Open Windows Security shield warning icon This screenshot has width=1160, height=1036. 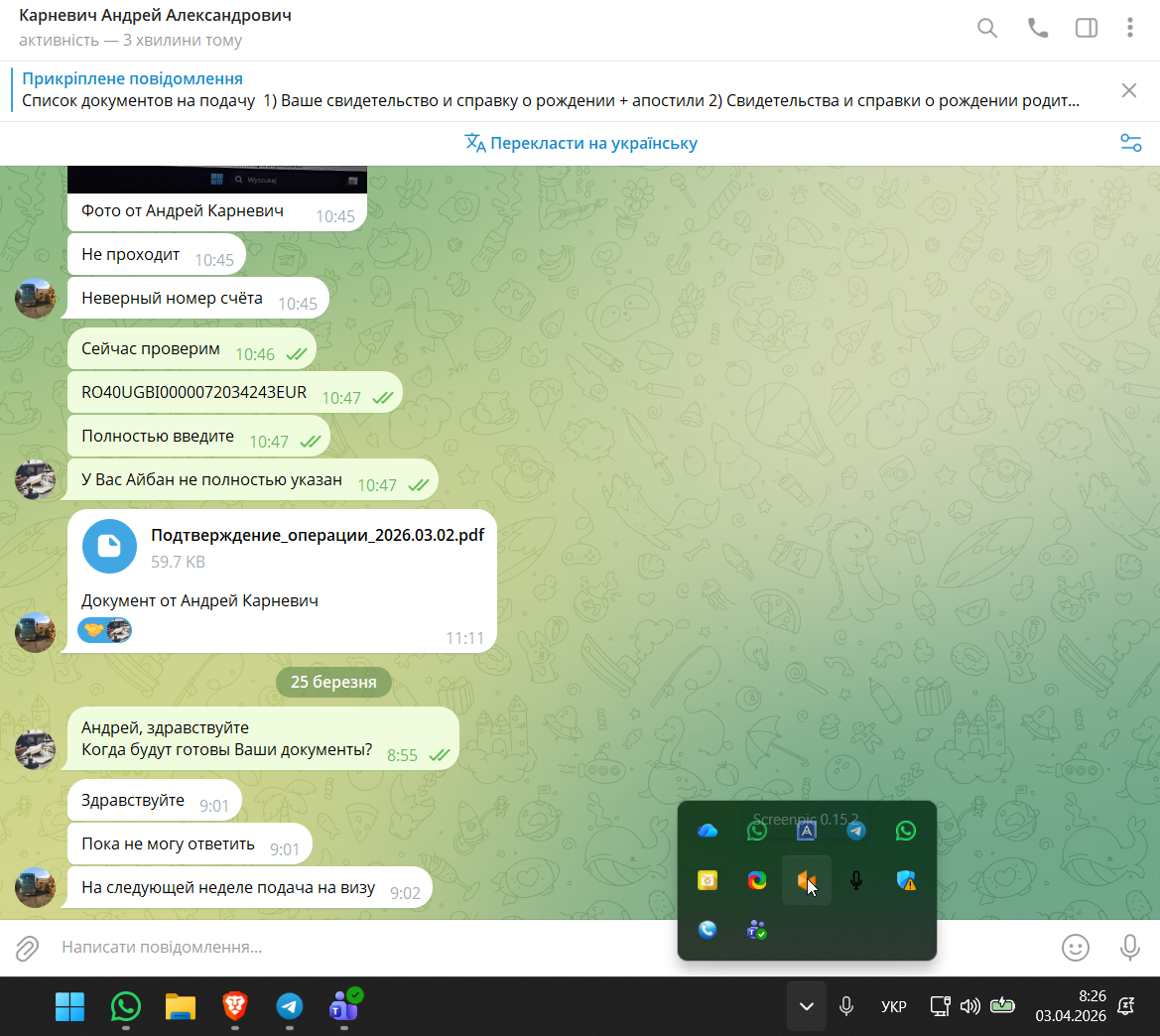(906, 880)
